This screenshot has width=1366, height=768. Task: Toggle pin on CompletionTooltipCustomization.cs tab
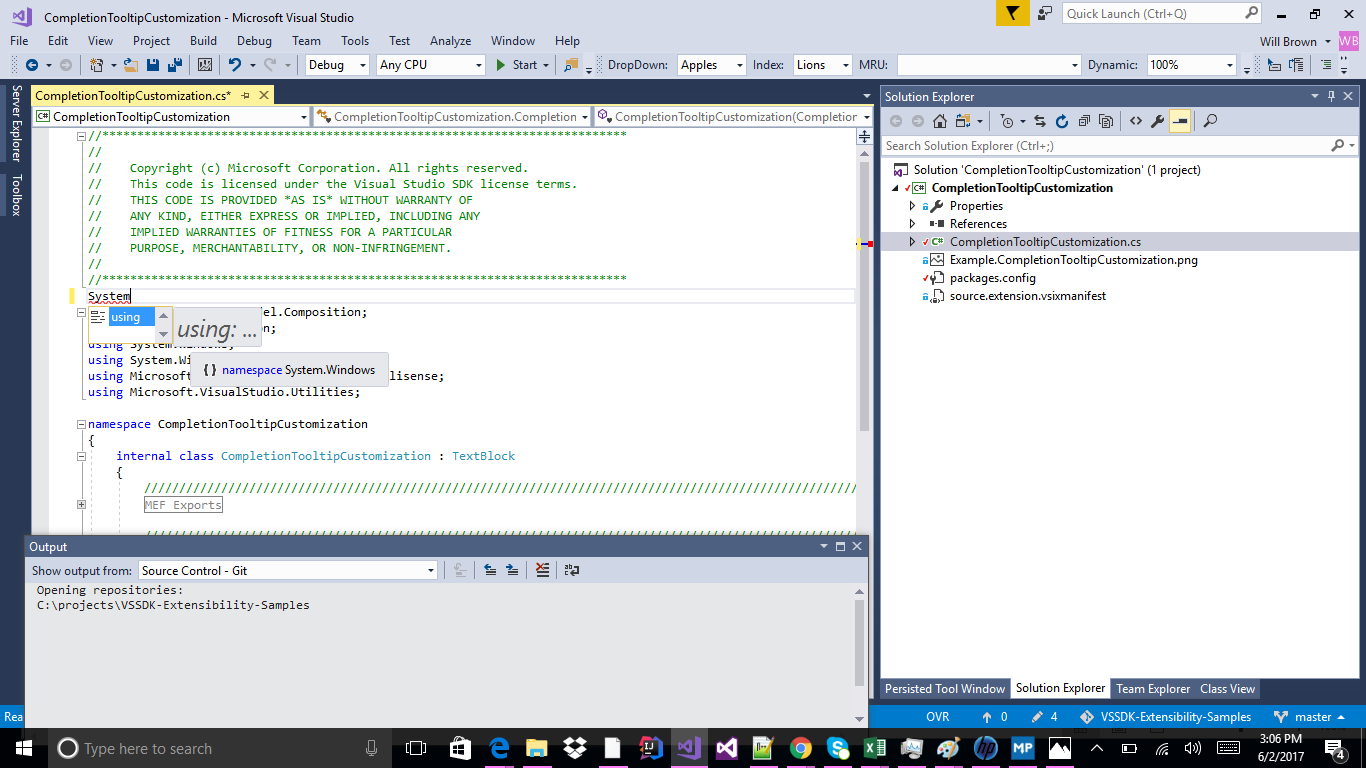[244, 96]
